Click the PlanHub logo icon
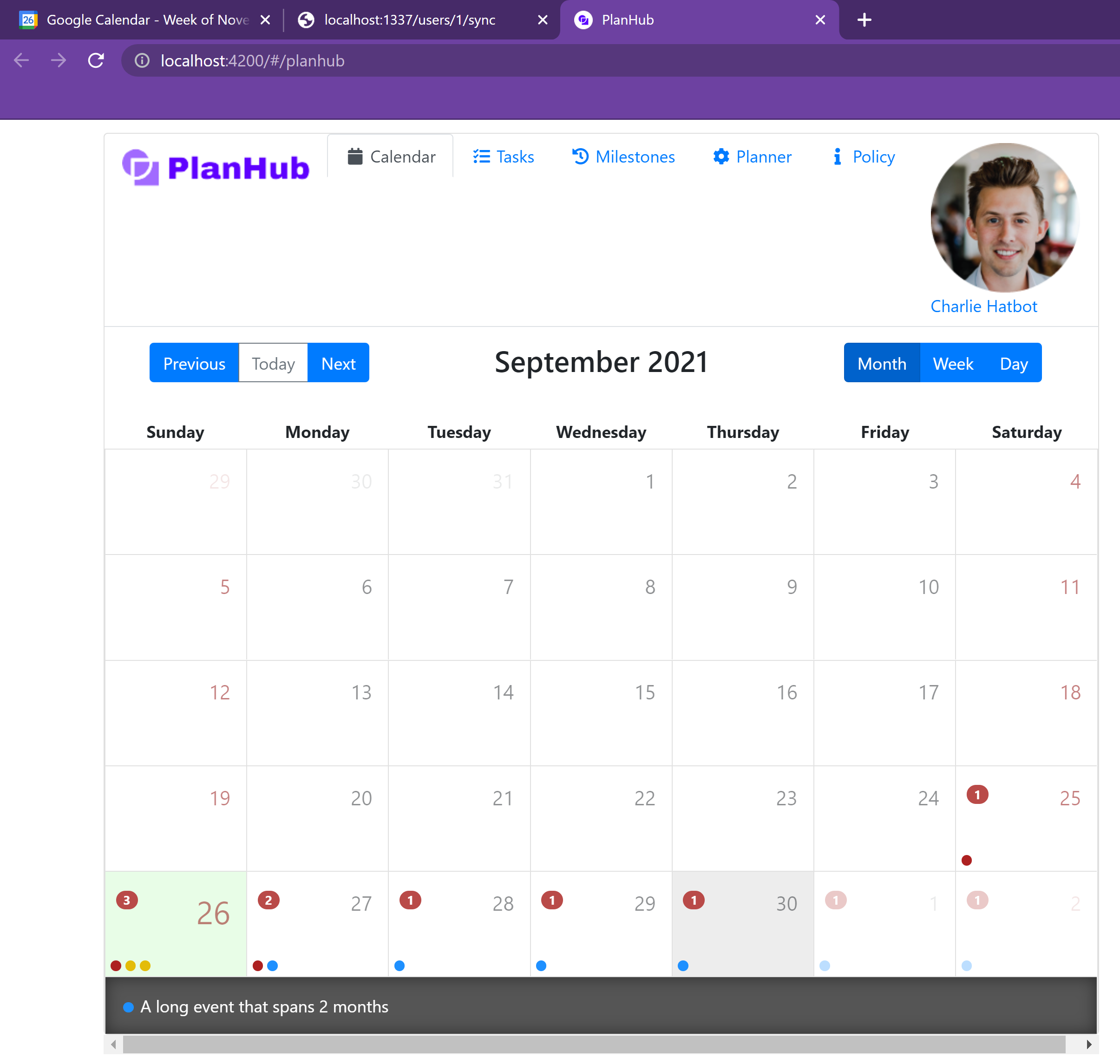 point(140,167)
